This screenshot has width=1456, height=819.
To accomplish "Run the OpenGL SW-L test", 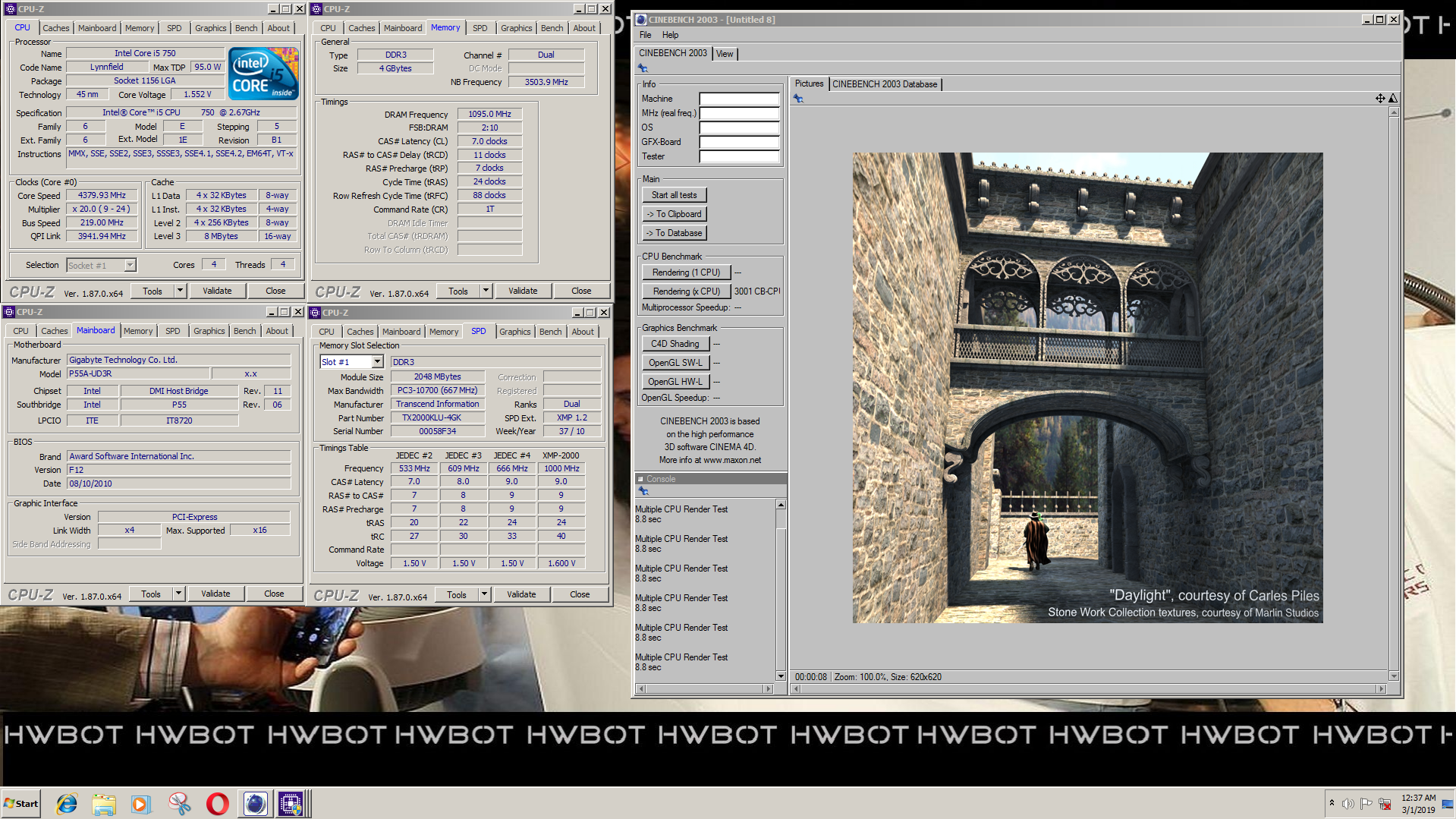I will tap(675, 363).
